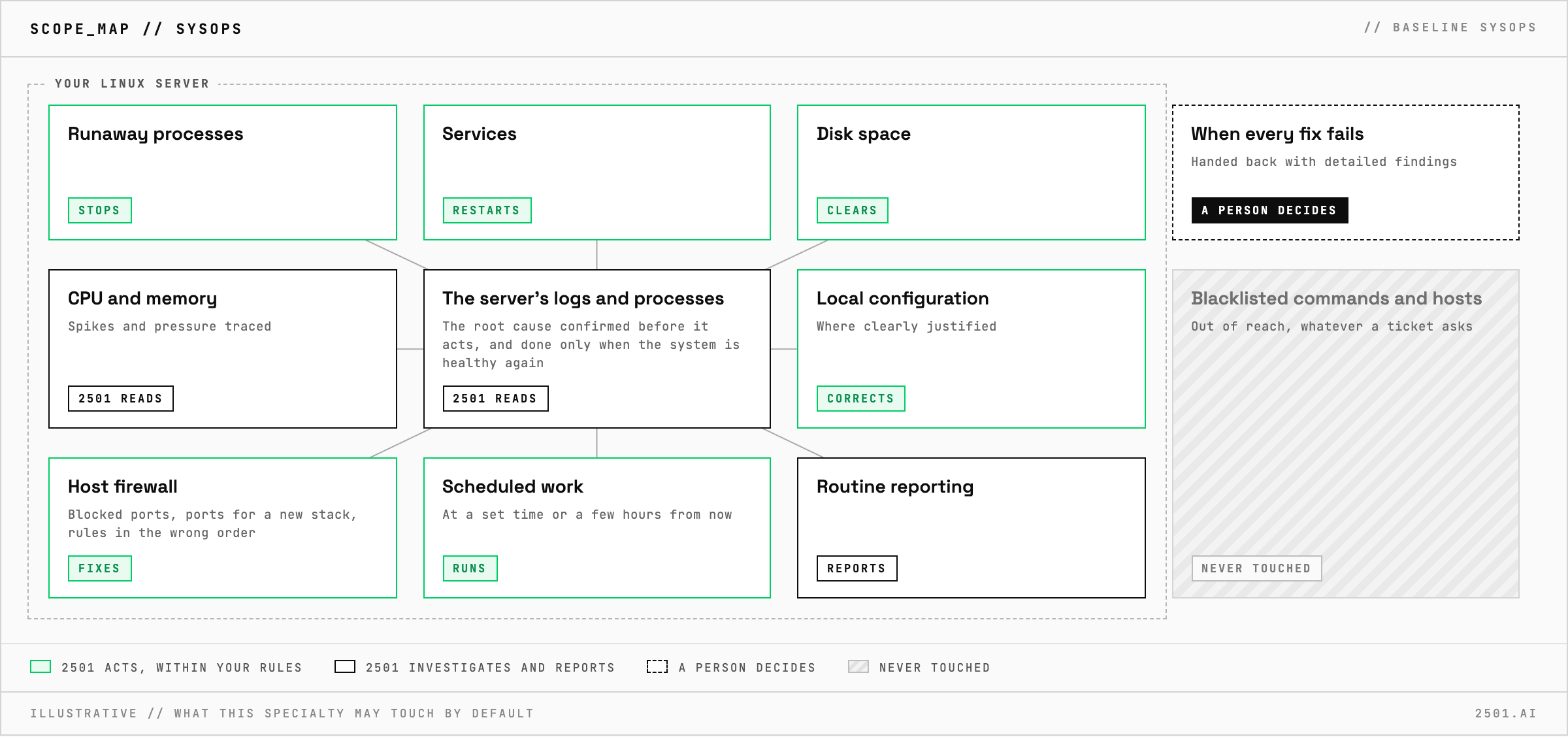
Task: Click 'Spikes and pressure traced' text
Action: click(x=169, y=327)
